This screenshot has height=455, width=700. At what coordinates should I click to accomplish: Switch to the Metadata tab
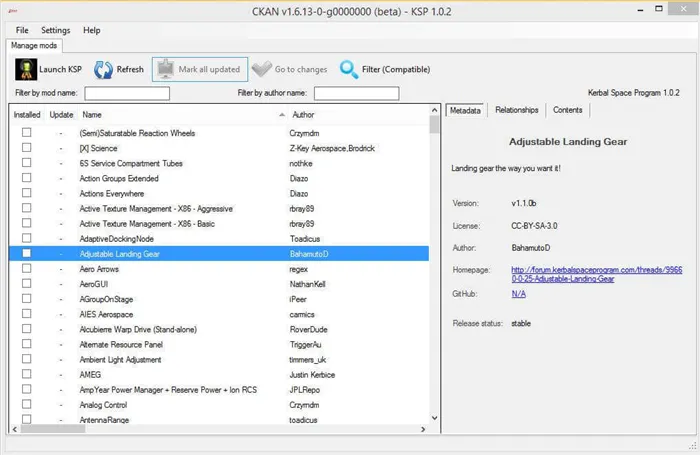465,110
